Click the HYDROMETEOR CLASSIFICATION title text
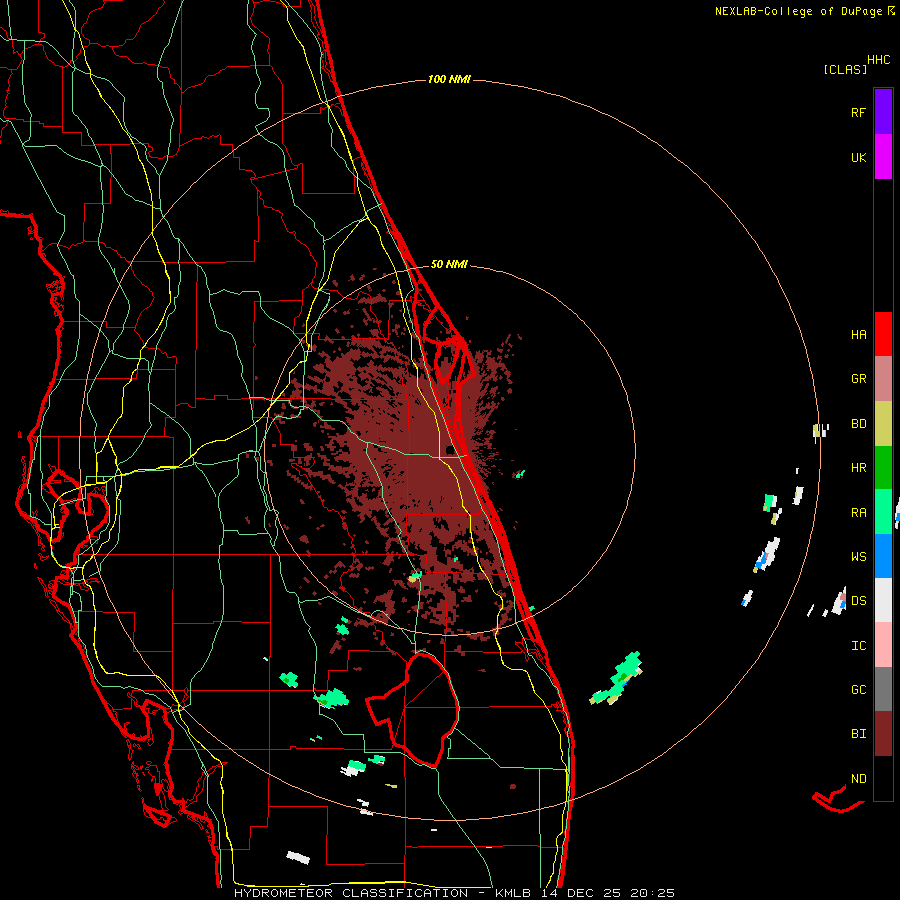This screenshot has width=900, height=900. [351, 893]
